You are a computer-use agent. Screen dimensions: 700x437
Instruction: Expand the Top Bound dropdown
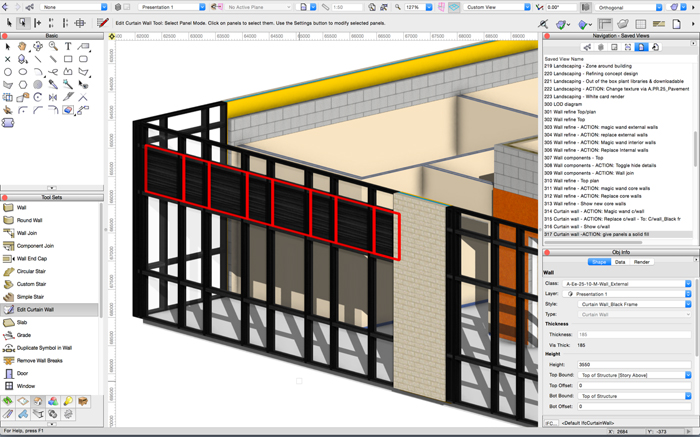pyautogui.click(x=635, y=375)
